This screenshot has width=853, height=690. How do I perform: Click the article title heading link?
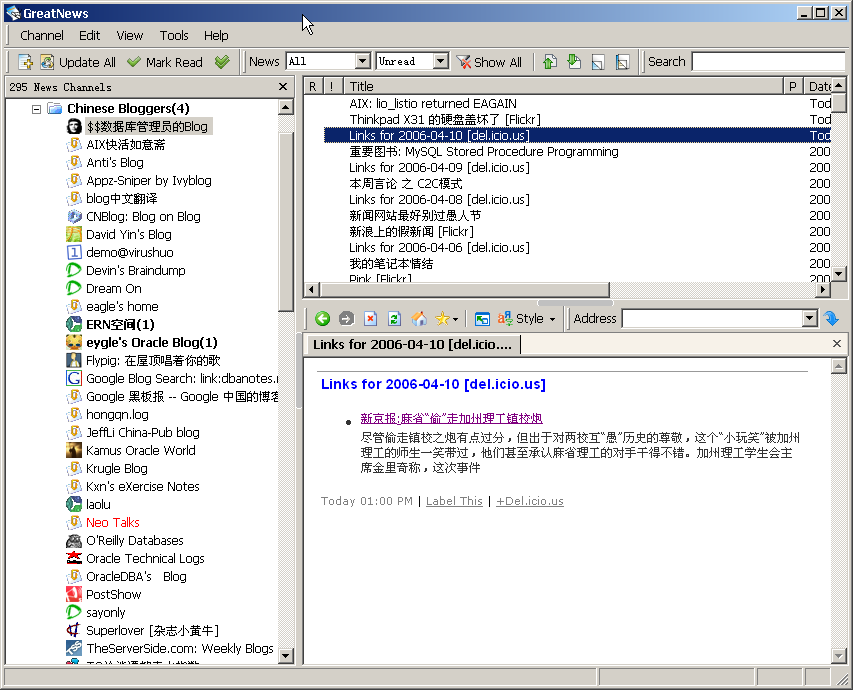(433, 384)
